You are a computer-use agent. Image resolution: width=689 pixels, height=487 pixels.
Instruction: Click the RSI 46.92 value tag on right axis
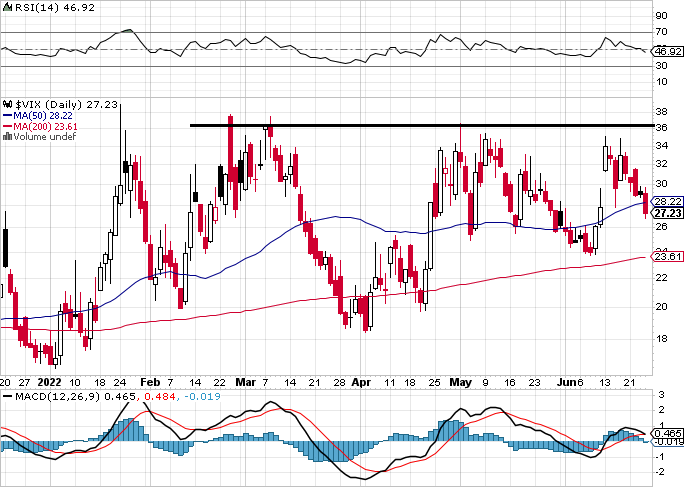(x=666, y=50)
